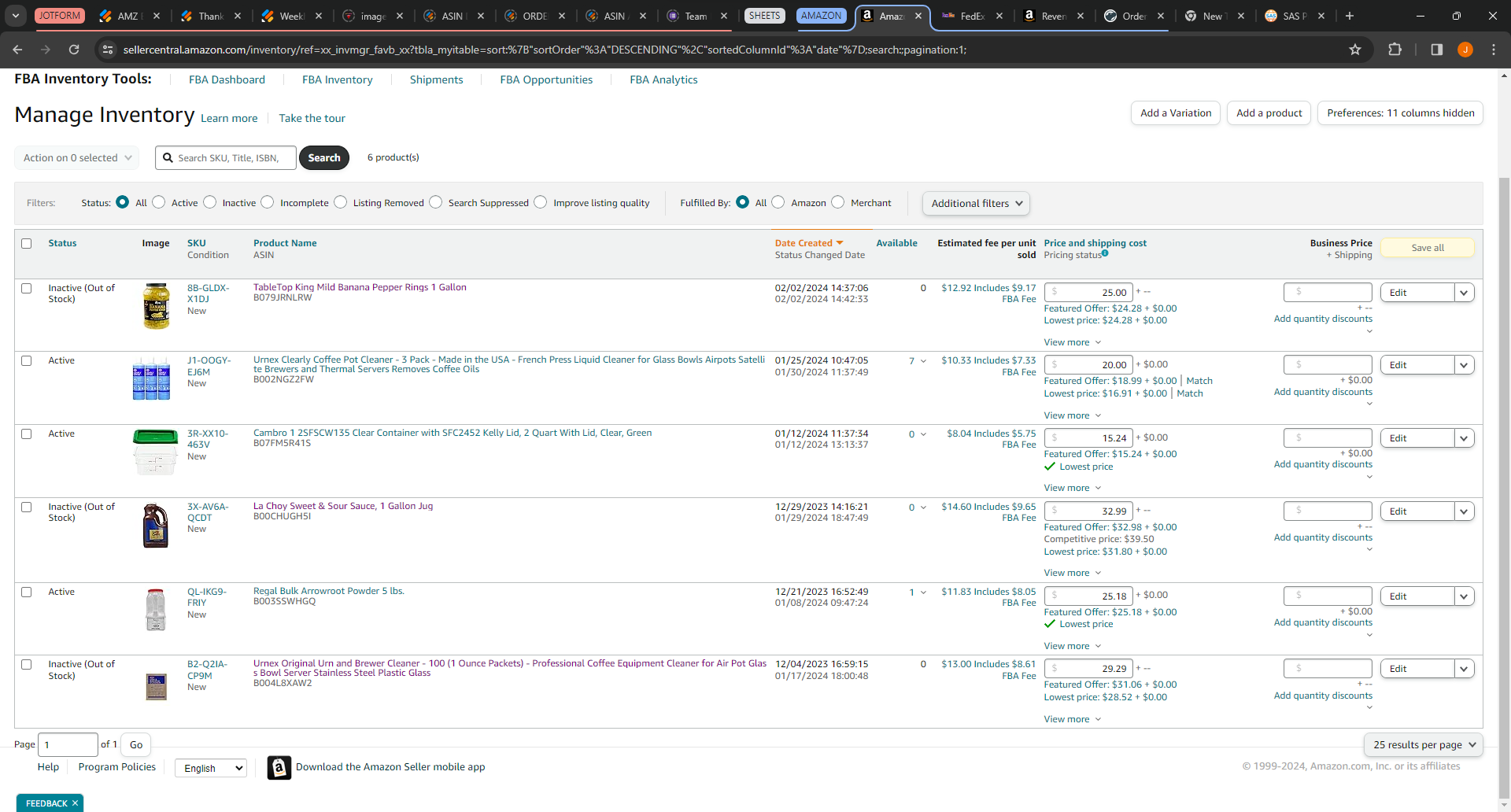
Task: Close the FEEDBACK tab with the X
Action: [x=75, y=803]
